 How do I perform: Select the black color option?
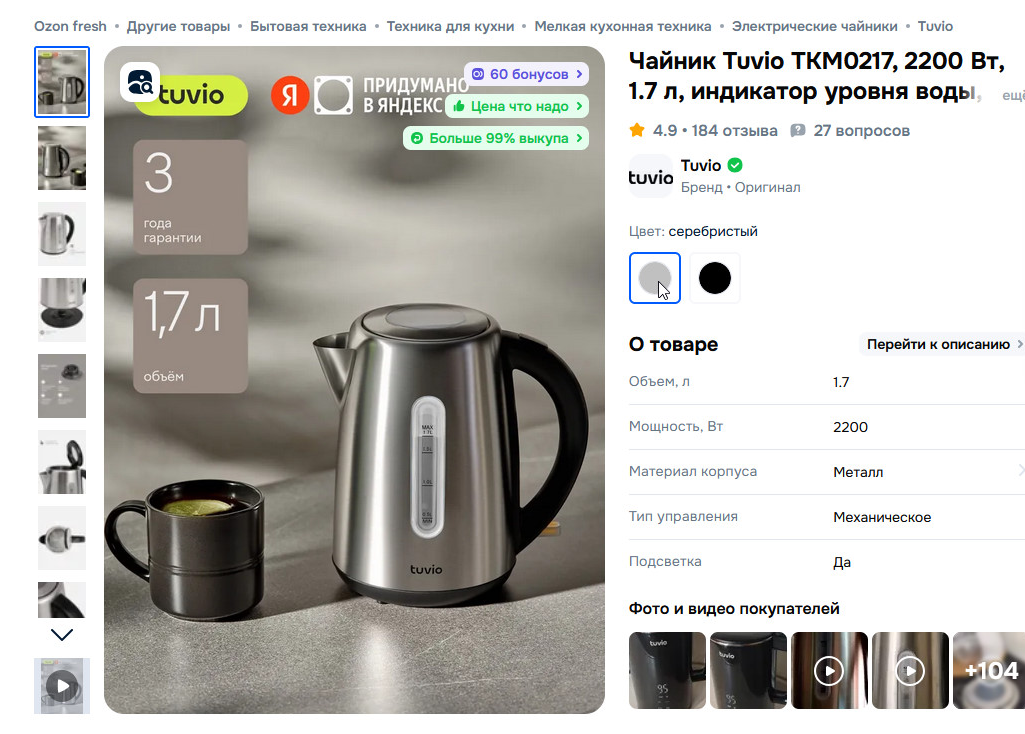(x=714, y=278)
